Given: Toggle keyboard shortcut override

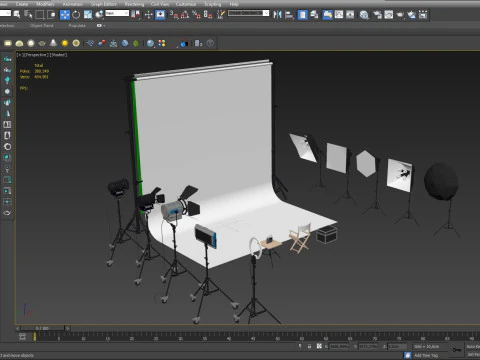Looking at the screenshot, I should click(x=160, y=14).
